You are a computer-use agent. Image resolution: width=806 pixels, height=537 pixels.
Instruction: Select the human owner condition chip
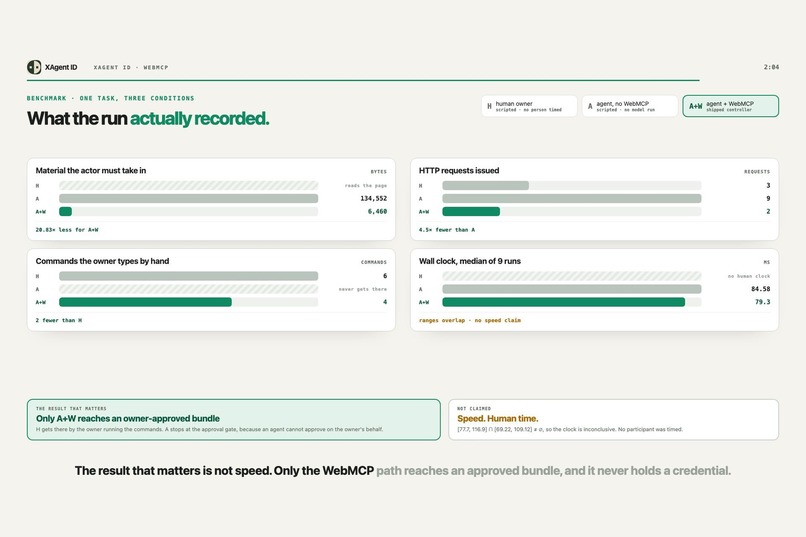tap(529, 106)
